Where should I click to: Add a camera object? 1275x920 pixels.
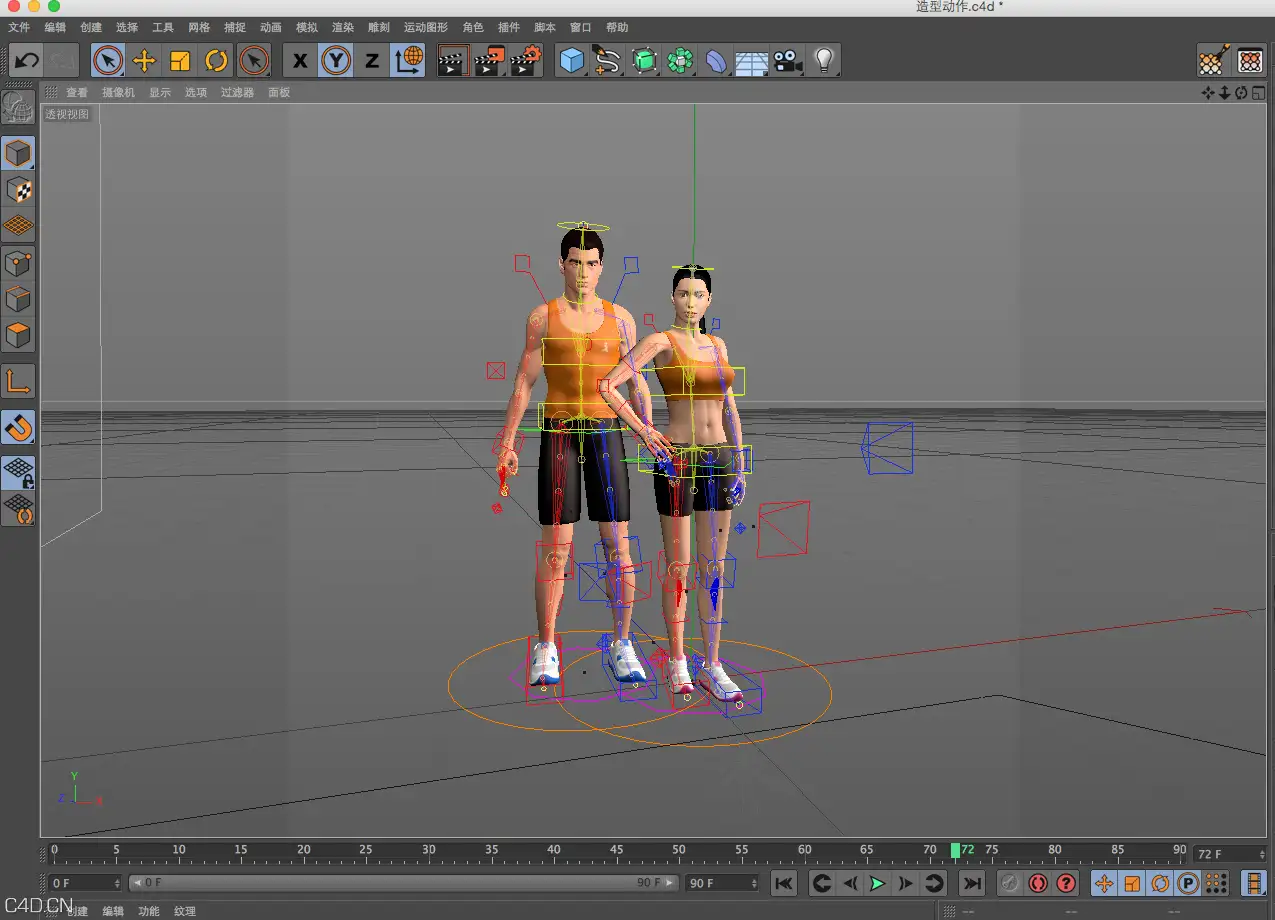pyautogui.click(x=787, y=61)
